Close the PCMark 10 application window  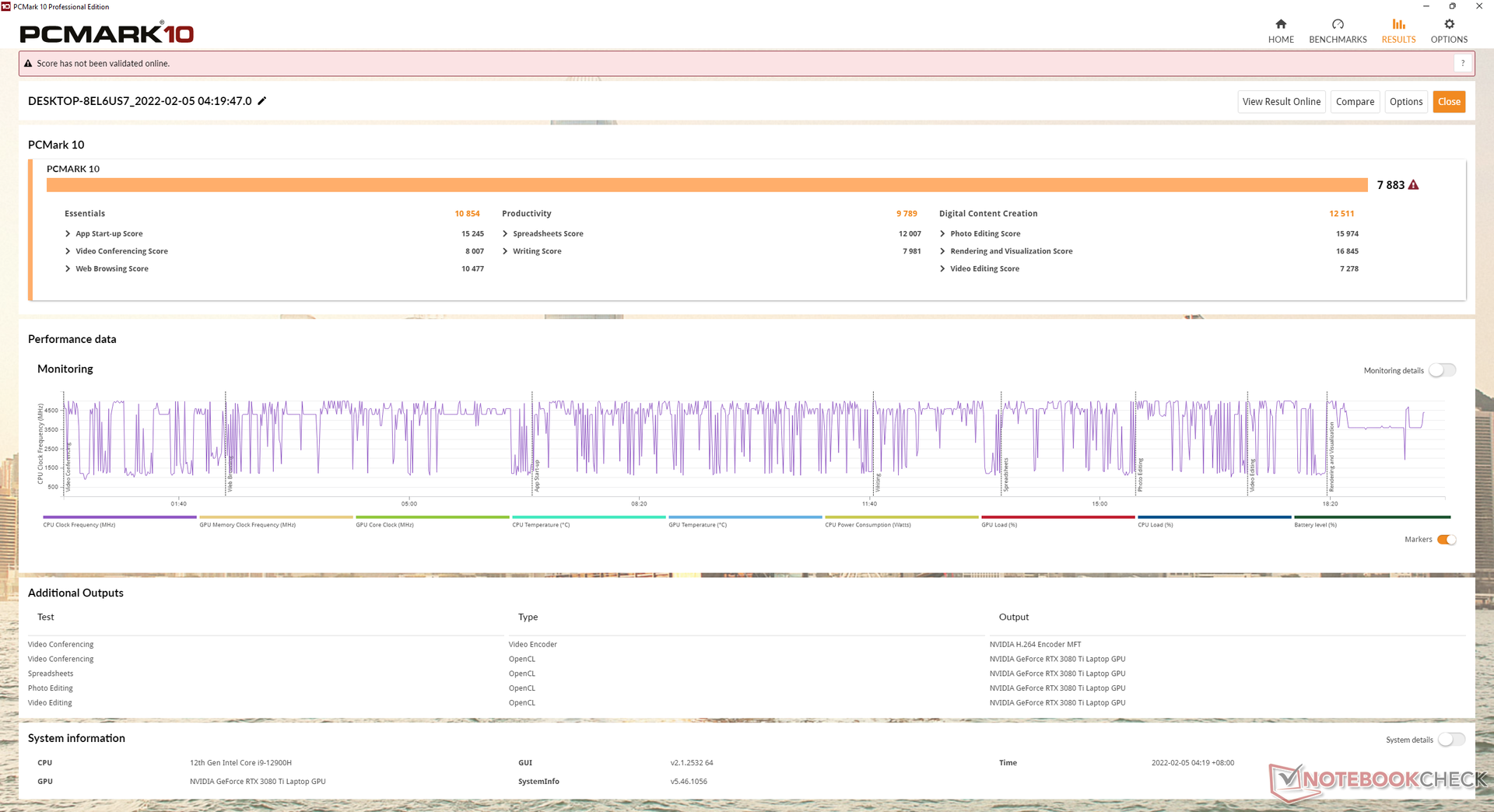pos(1479,6)
